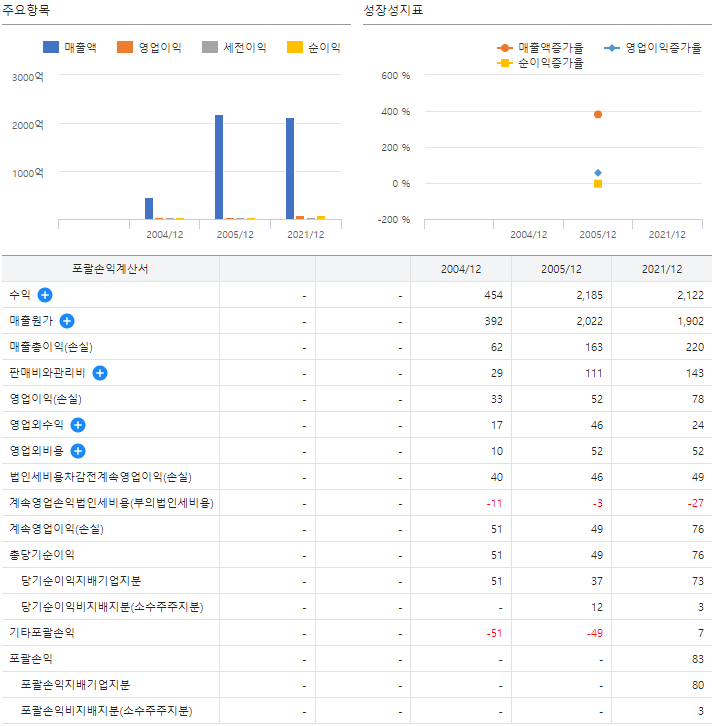713x726 pixels.
Task: Toggle the 세전이익 gray legend swatch
Action: tap(210, 47)
